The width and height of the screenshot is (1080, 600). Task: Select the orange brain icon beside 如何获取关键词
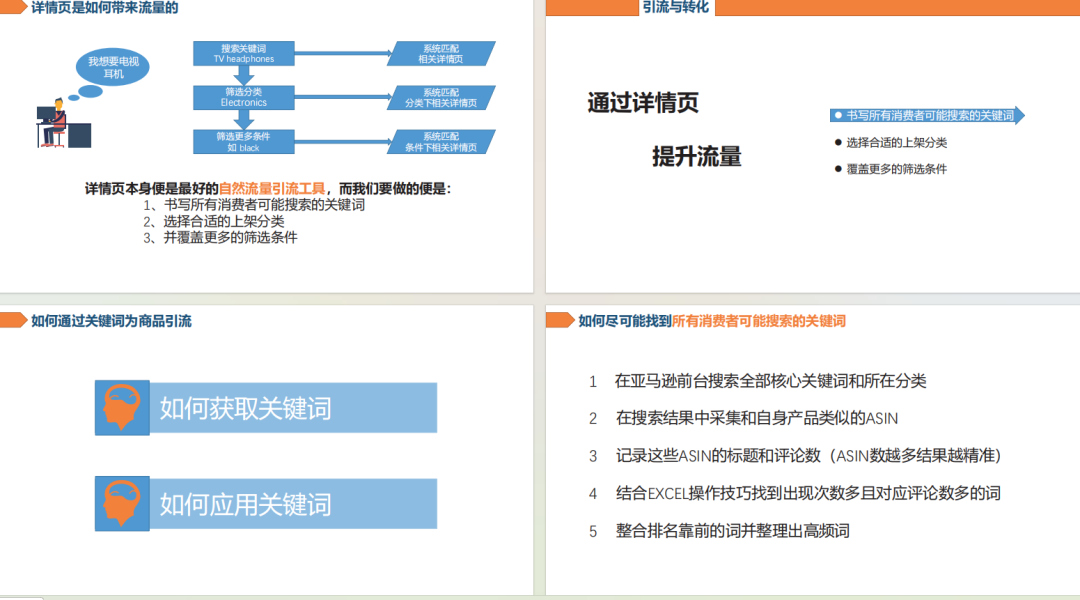tap(122, 407)
